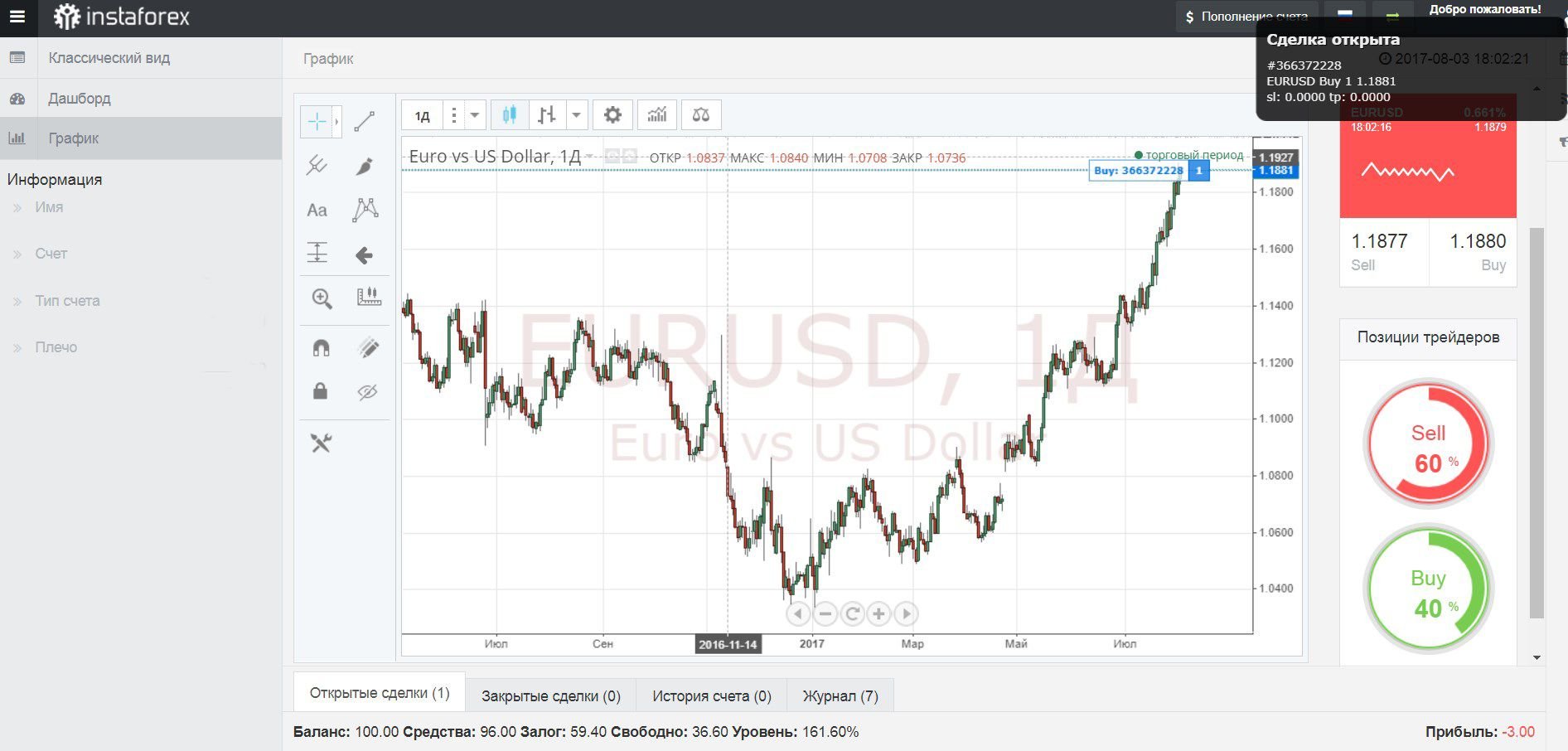Viewport: 1568px width, 751px height.
Task: Click chart scroll right button
Action: coord(907,614)
